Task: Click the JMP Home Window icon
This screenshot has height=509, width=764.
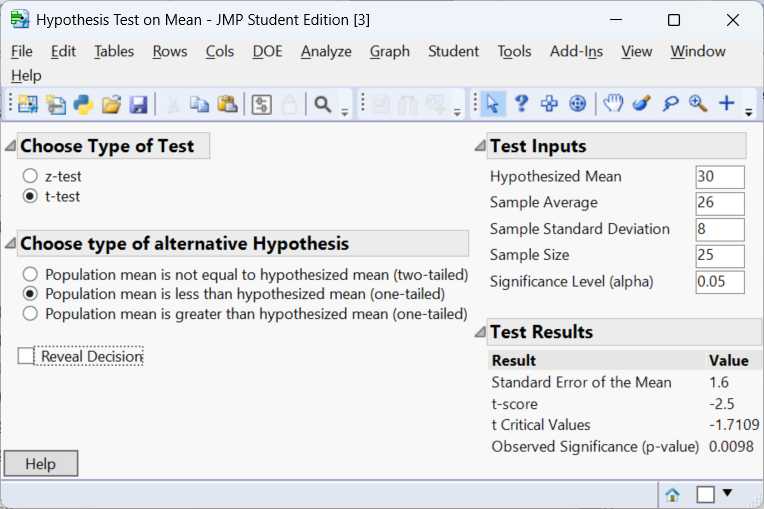Action: point(673,494)
